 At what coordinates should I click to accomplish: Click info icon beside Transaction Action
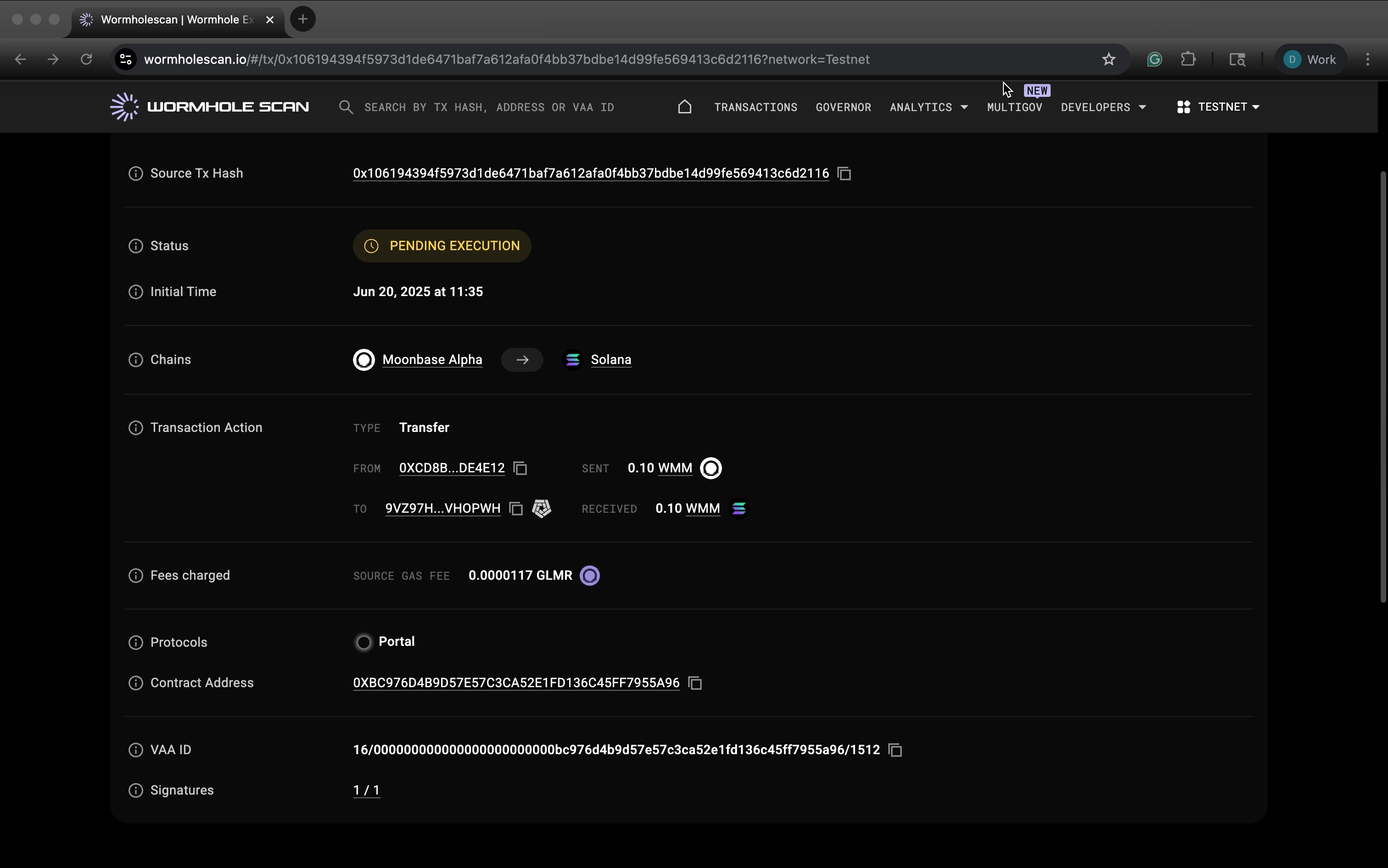[135, 428]
